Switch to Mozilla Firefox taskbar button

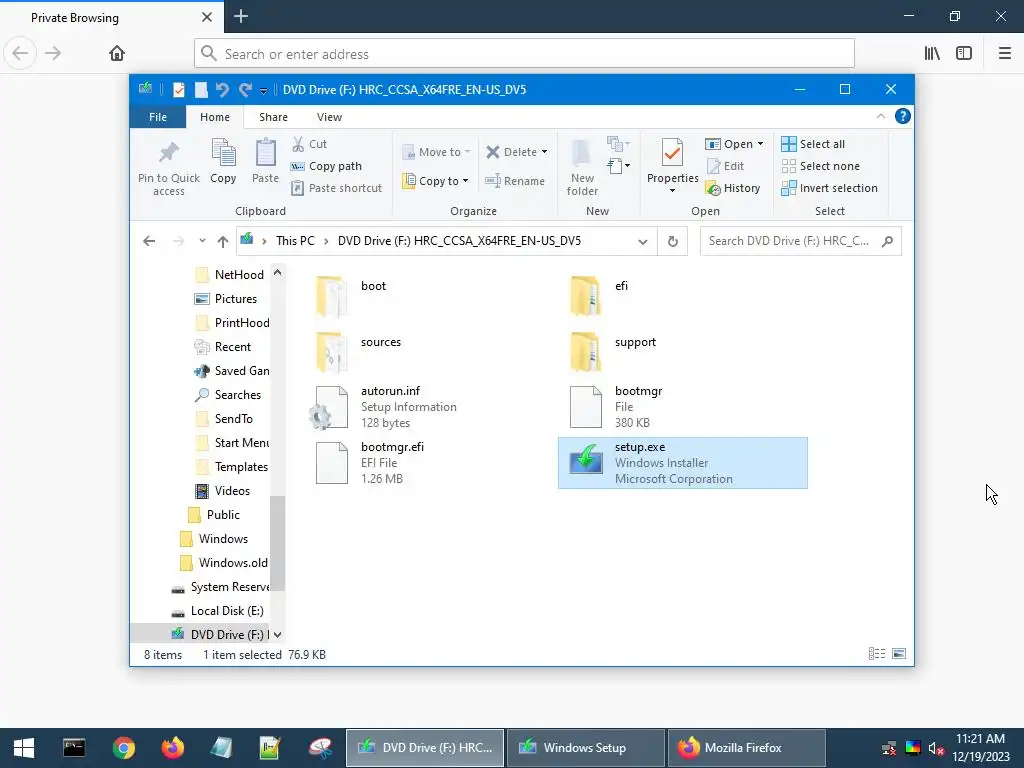coord(745,748)
